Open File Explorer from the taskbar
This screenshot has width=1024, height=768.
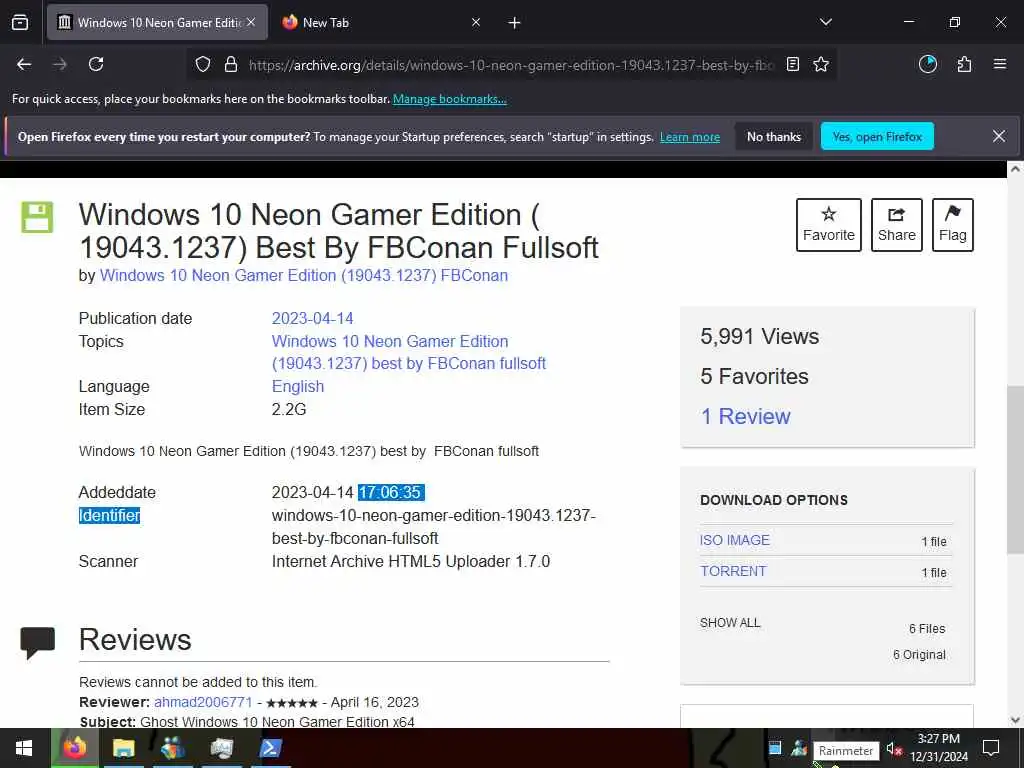point(123,748)
